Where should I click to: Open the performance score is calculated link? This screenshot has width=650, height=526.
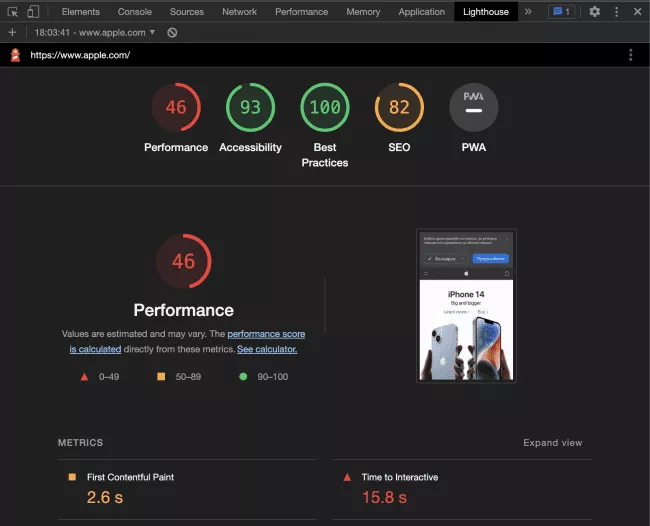tap(266, 334)
